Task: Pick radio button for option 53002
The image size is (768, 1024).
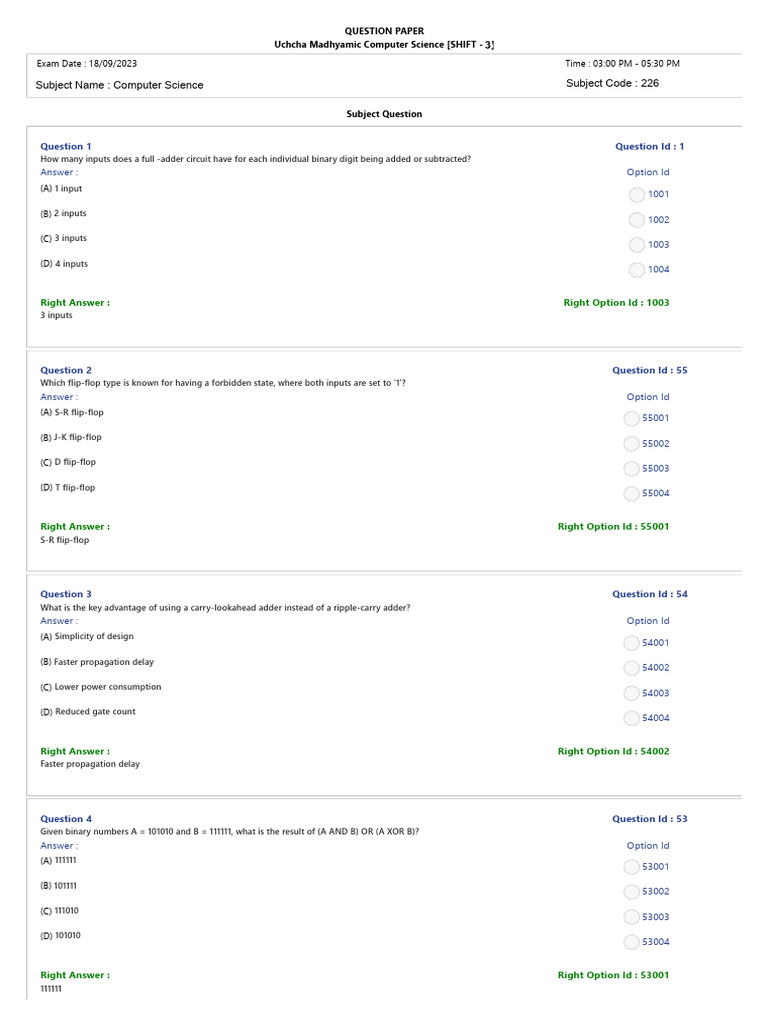Action: (631, 892)
